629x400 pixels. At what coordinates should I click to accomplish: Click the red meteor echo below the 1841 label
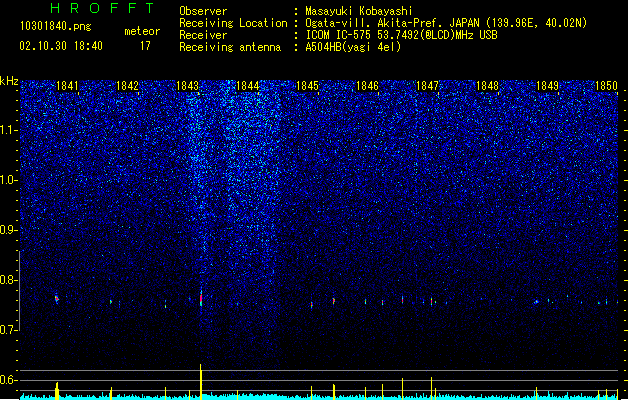(x=57, y=299)
